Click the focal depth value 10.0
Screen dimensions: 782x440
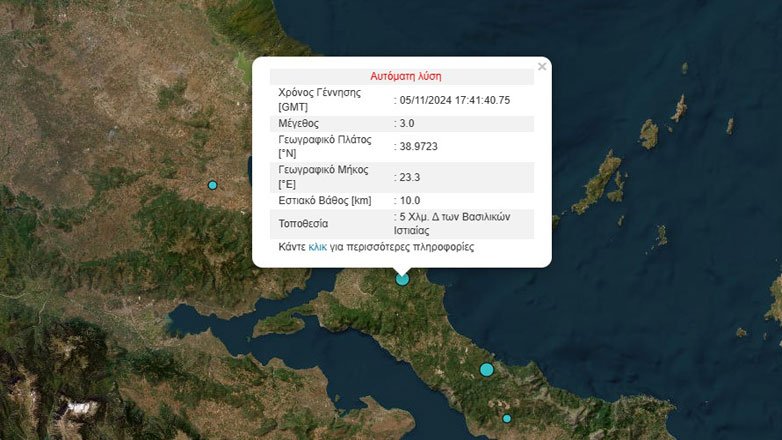point(410,201)
